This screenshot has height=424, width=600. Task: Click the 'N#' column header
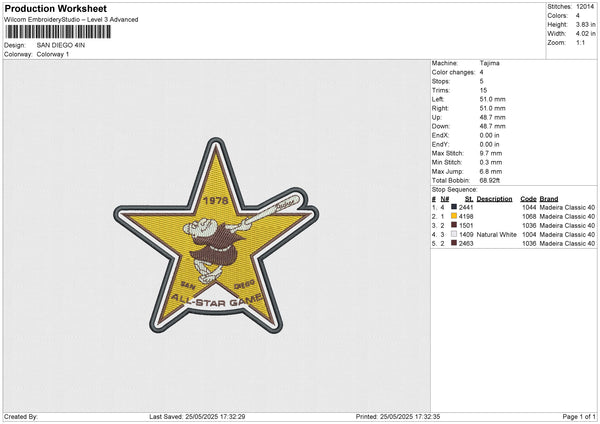coord(445,199)
